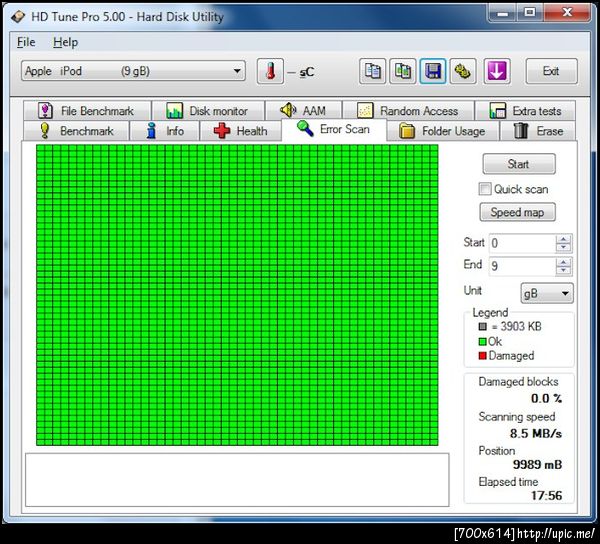600x544 pixels.
Task: Switch to the File Benchmark tab
Action: pyautogui.click(x=87, y=111)
